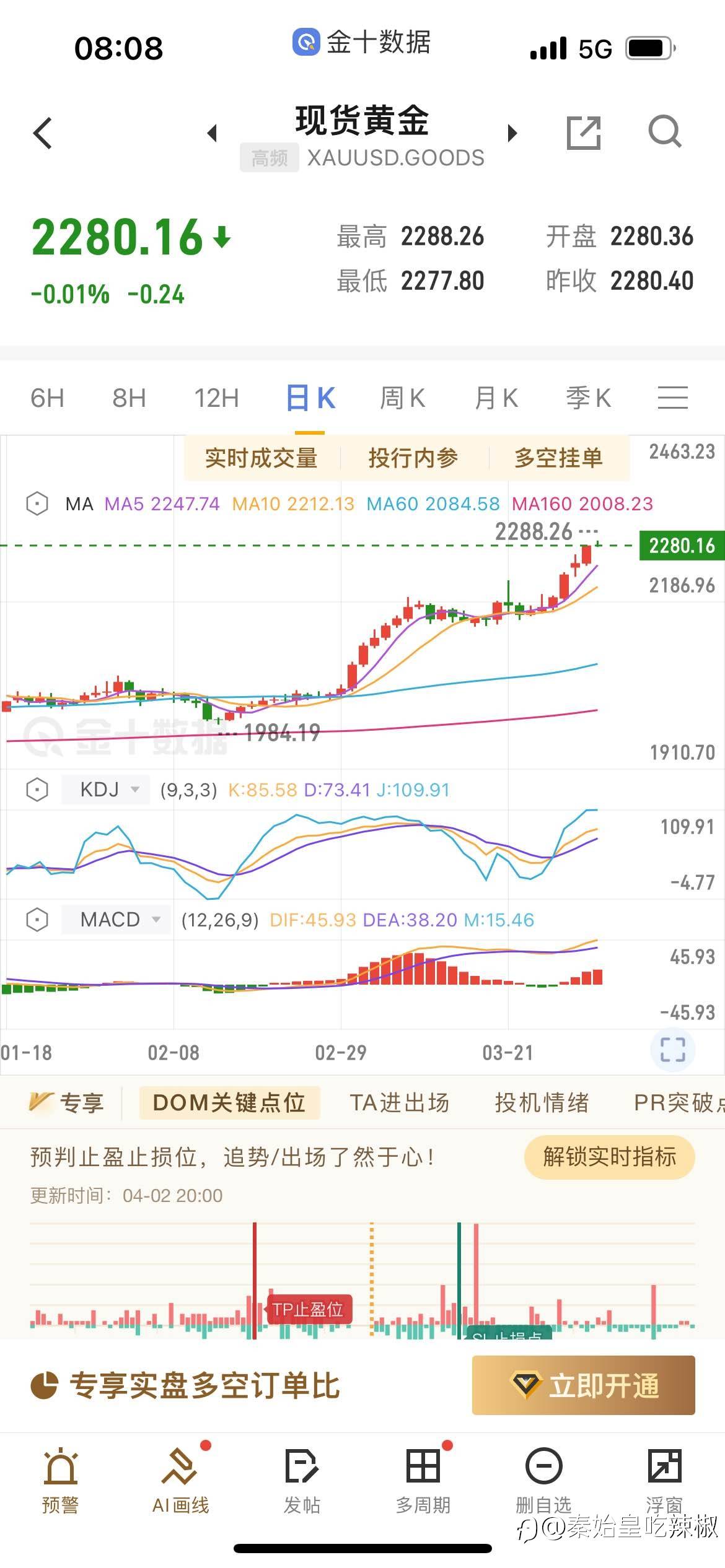Switch to the 周K weekly tab
Image resolution: width=725 pixels, height=1568 pixels.
click(402, 398)
